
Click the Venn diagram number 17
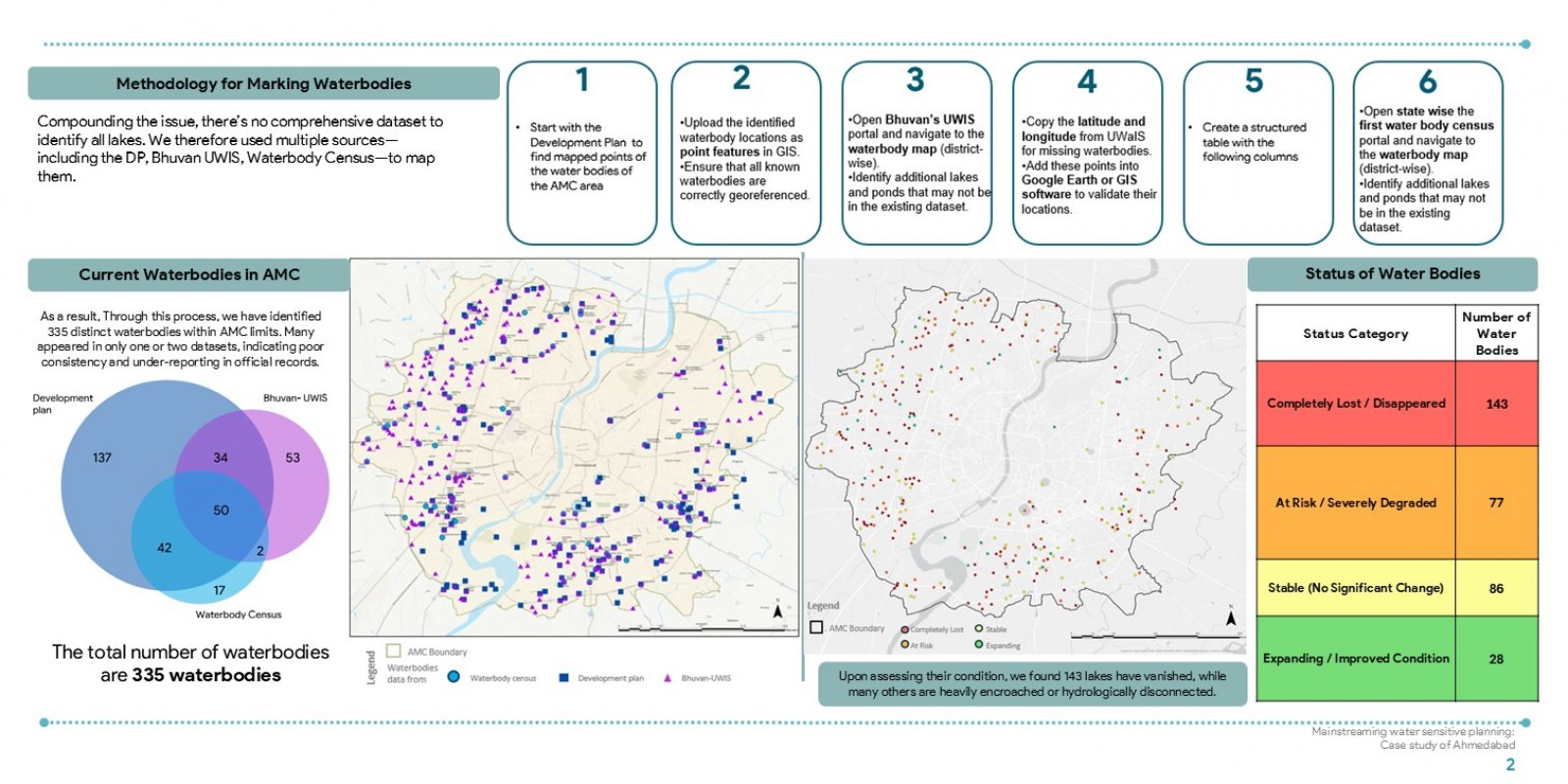pyautogui.click(x=220, y=591)
